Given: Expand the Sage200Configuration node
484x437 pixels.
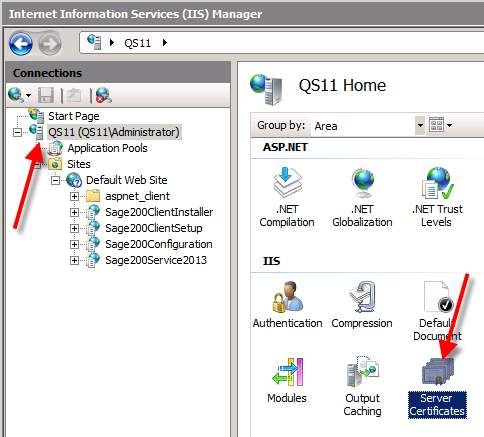Looking at the screenshot, I should pos(74,244).
